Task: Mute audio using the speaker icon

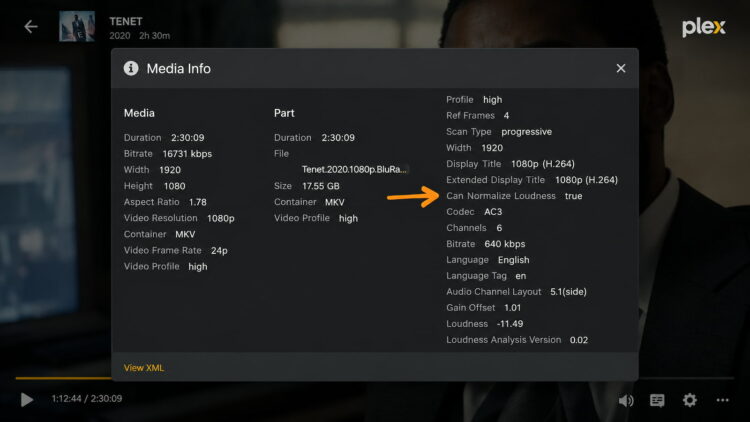Action: [x=626, y=400]
